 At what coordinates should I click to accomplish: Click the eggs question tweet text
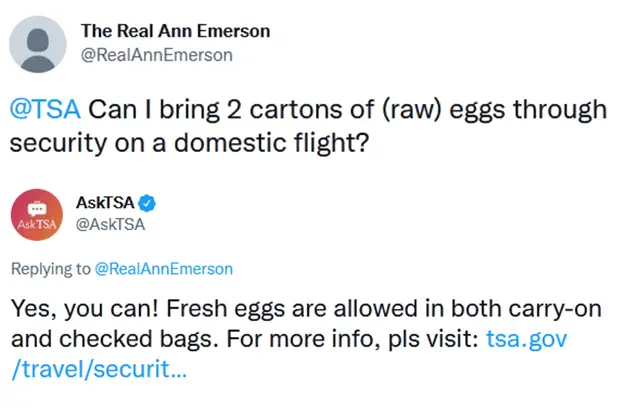(x=308, y=126)
